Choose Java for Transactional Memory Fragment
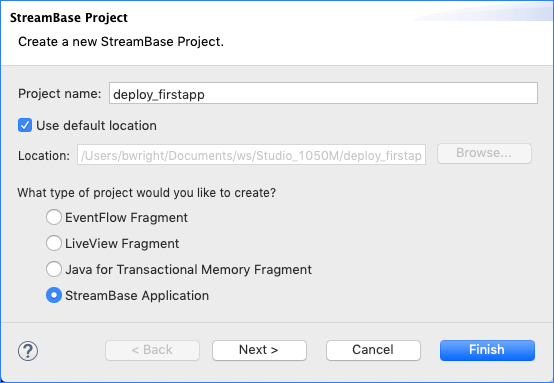Image resolution: width=554 pixels, height=383 pixels. [x=54, y=269]
